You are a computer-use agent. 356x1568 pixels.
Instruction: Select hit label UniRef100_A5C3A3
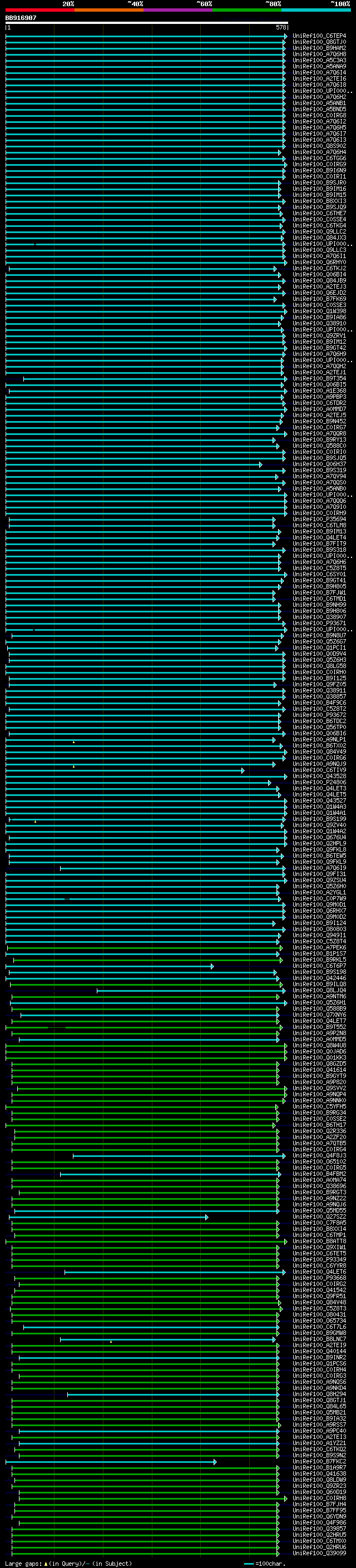[319, 60]
